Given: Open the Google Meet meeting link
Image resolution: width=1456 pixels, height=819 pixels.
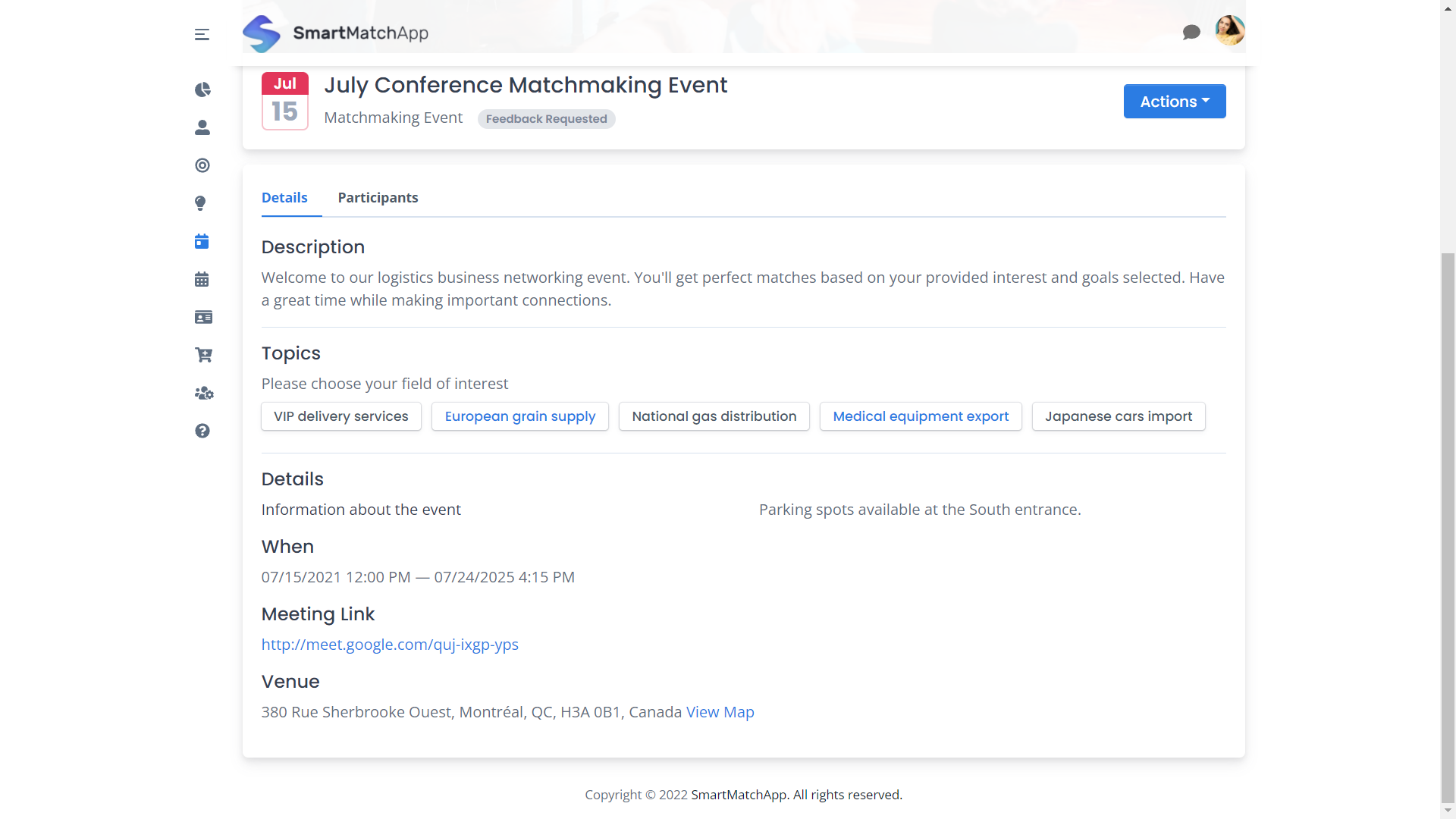Looking at the screenshot, I should [x=390, y=645].
